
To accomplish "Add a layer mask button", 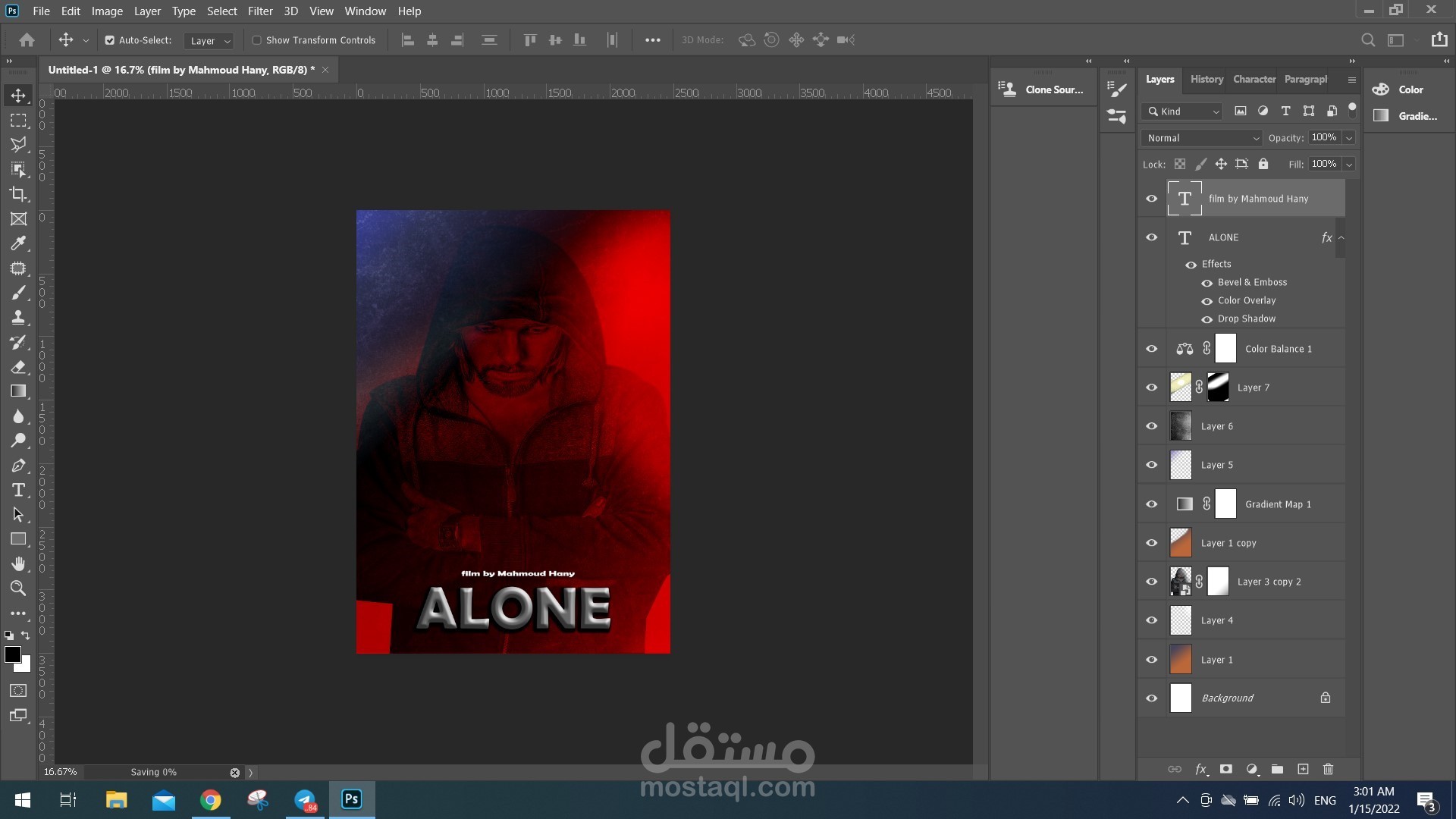I will tap(1225, 769).
